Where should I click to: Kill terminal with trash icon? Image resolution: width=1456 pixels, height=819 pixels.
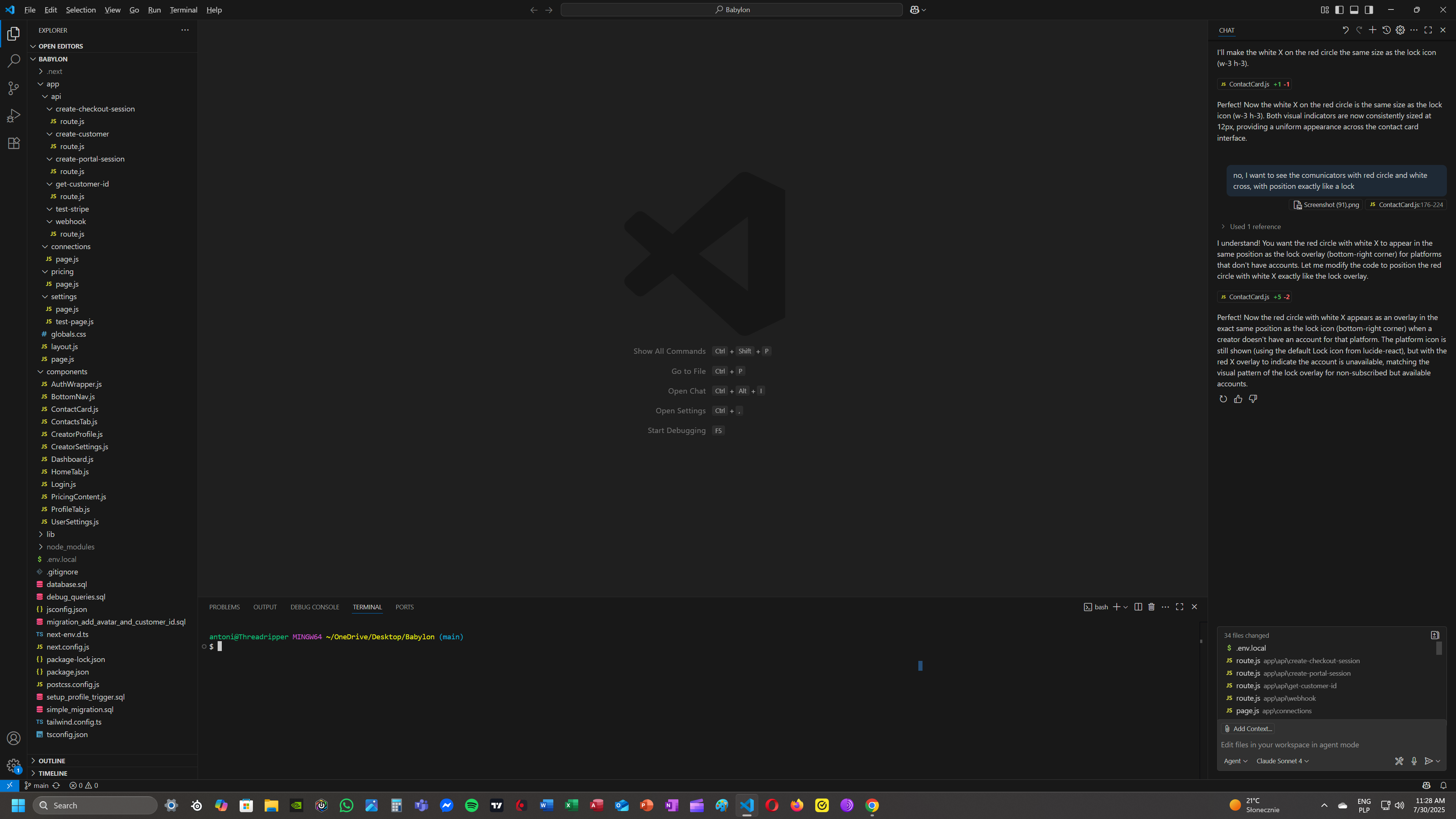1152,607
